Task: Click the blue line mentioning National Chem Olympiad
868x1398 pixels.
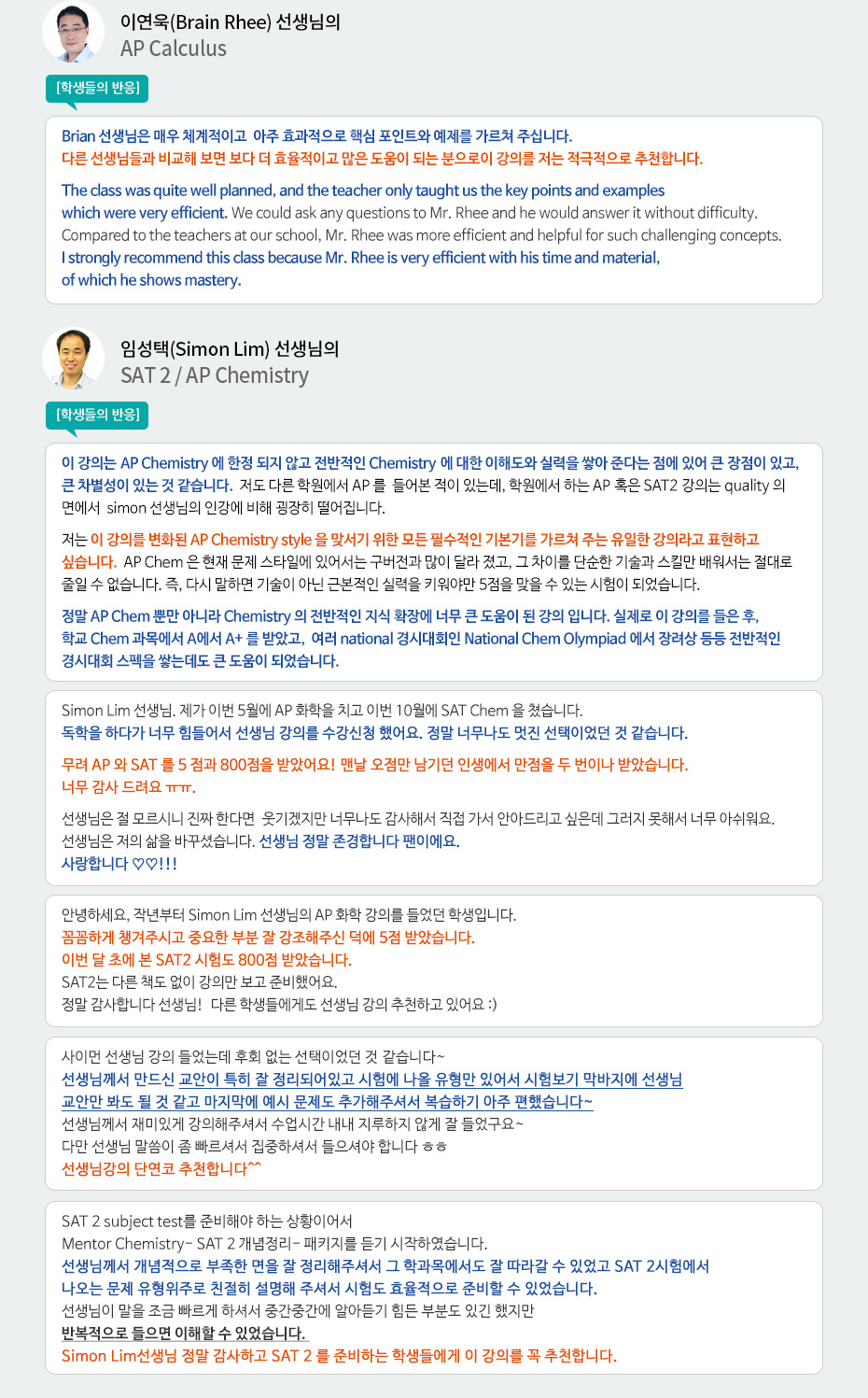Action: [x=421, y=639]
